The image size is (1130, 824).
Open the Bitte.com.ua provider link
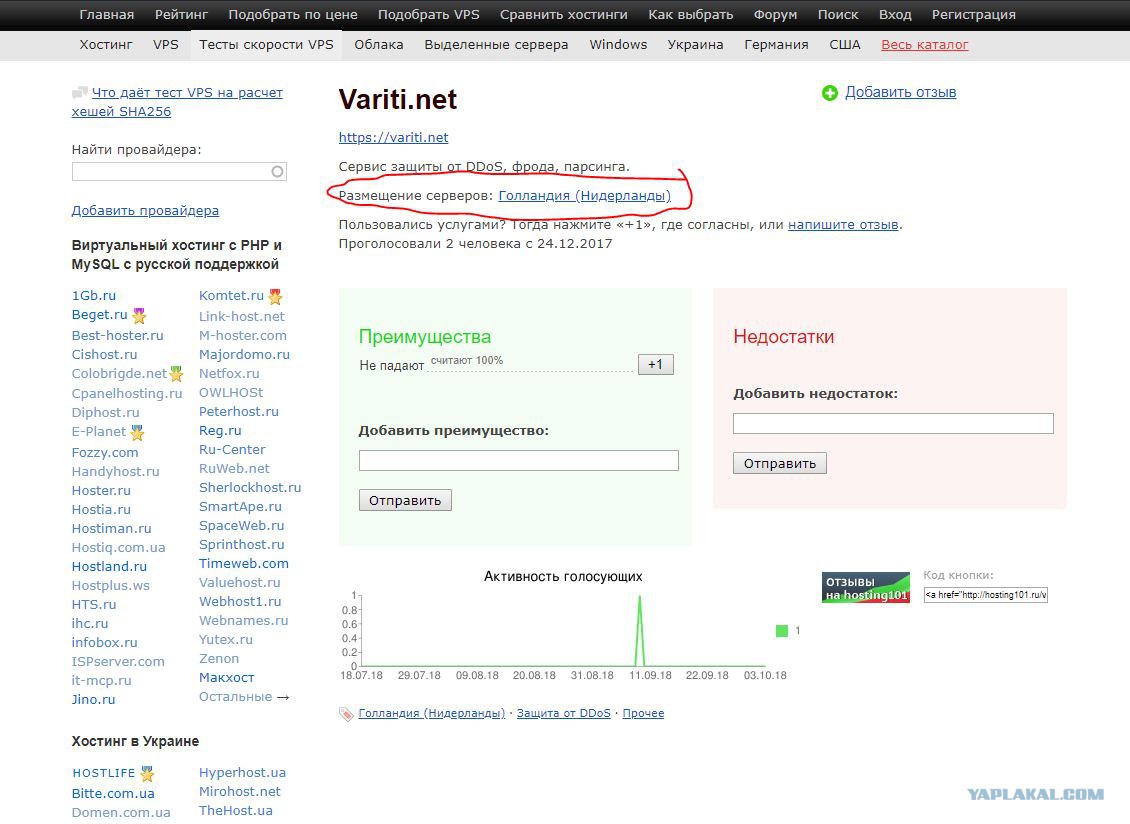click(x=113, y=794)
